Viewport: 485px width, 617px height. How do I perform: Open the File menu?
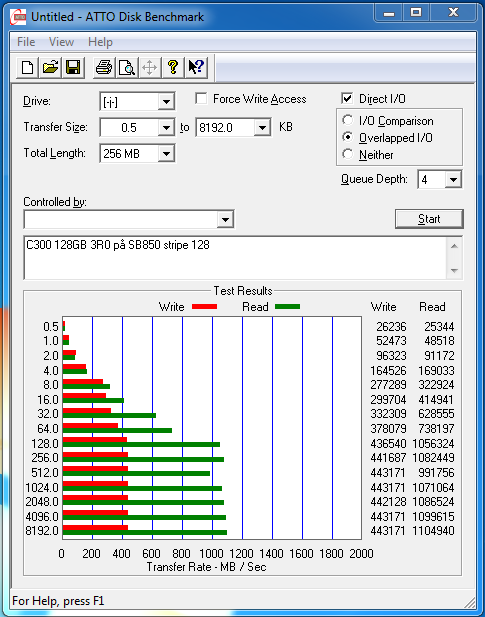tap(26, 42)
